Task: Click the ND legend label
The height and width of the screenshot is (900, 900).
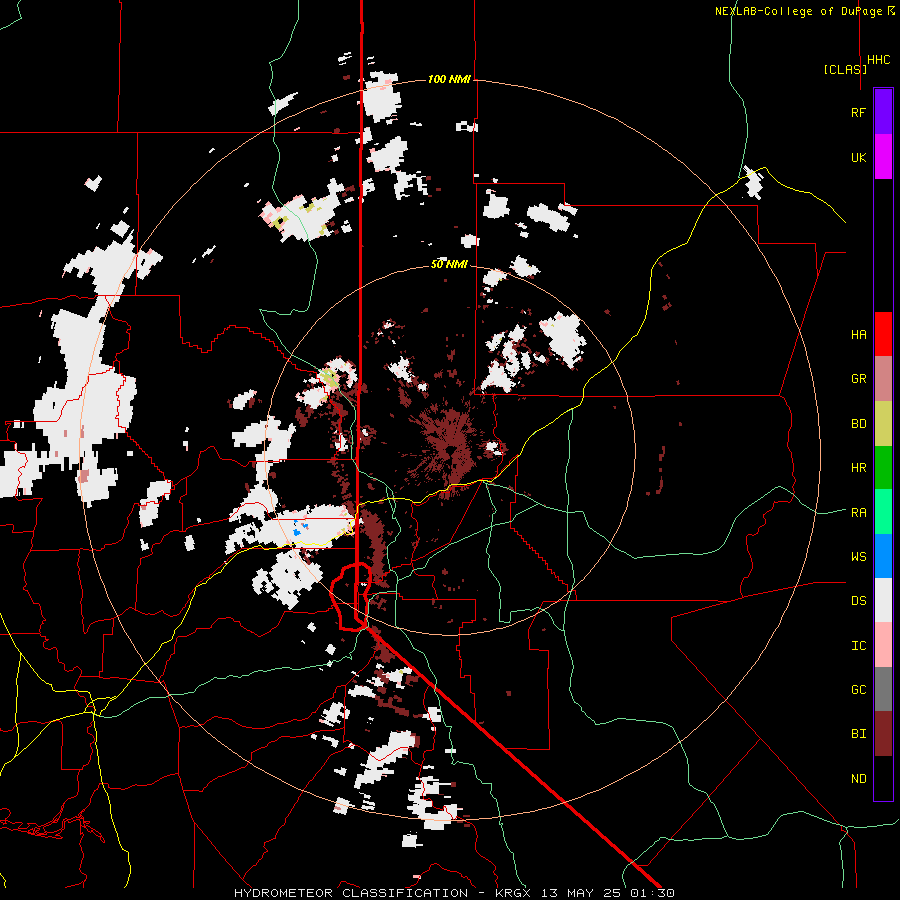Action: [x=858, y=779]
